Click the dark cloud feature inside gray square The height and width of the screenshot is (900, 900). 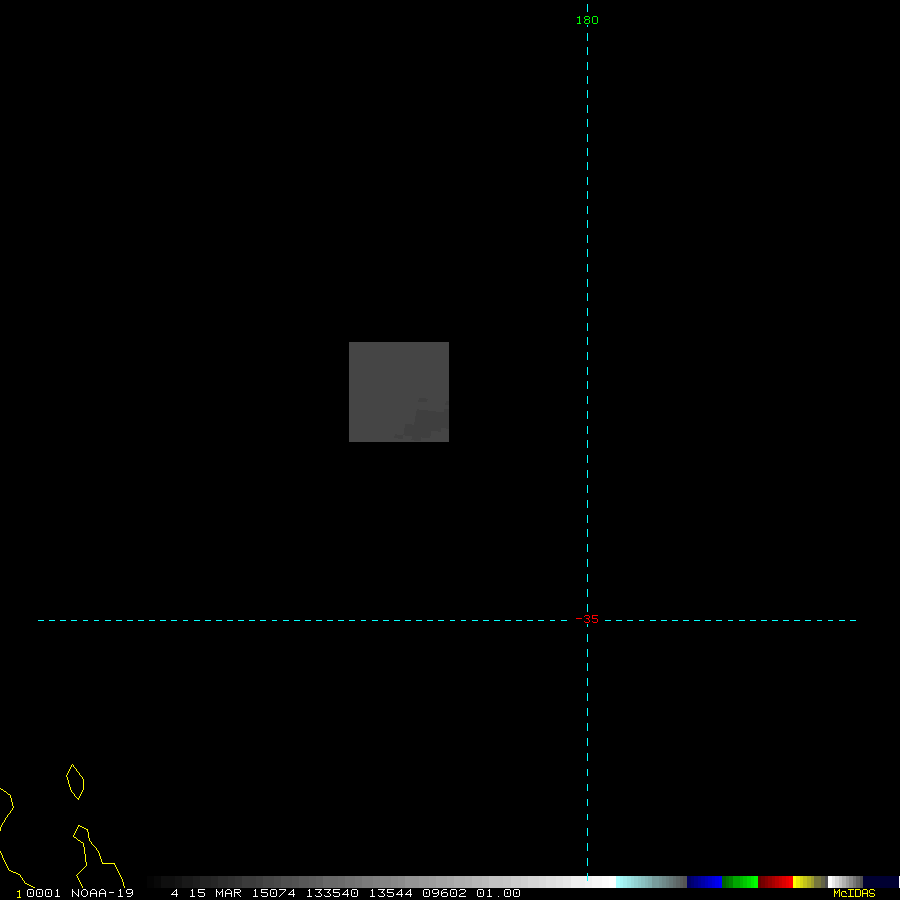click(423, 423)
